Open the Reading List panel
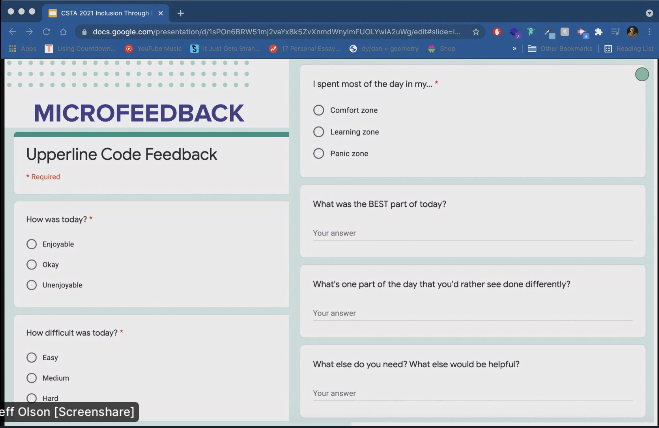Image resolution: width=659 pixels, height=428 pixels. (x=629, y=49)
